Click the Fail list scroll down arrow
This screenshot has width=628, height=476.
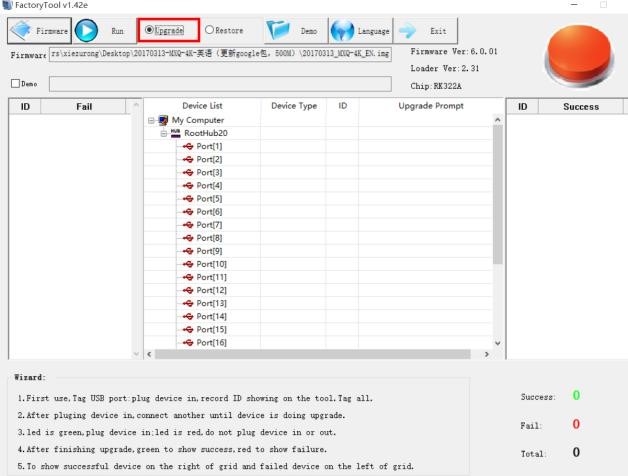point(136,354)
